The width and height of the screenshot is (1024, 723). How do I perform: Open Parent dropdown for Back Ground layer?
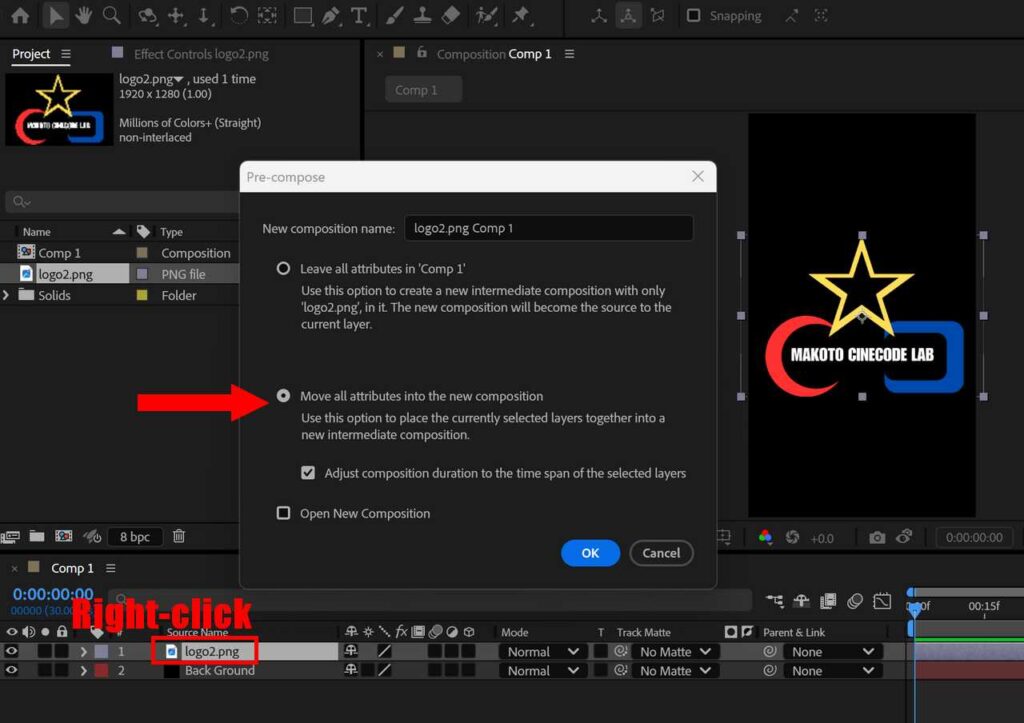[833, 671]
